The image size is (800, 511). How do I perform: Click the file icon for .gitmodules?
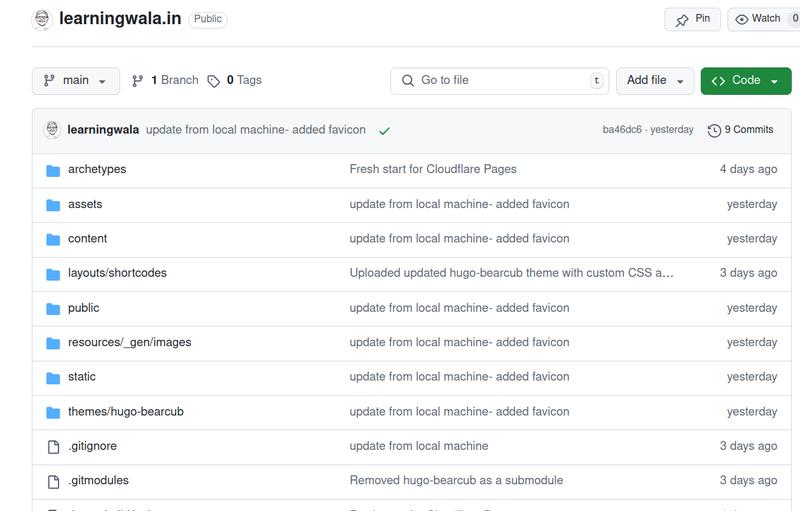point(53,481)
